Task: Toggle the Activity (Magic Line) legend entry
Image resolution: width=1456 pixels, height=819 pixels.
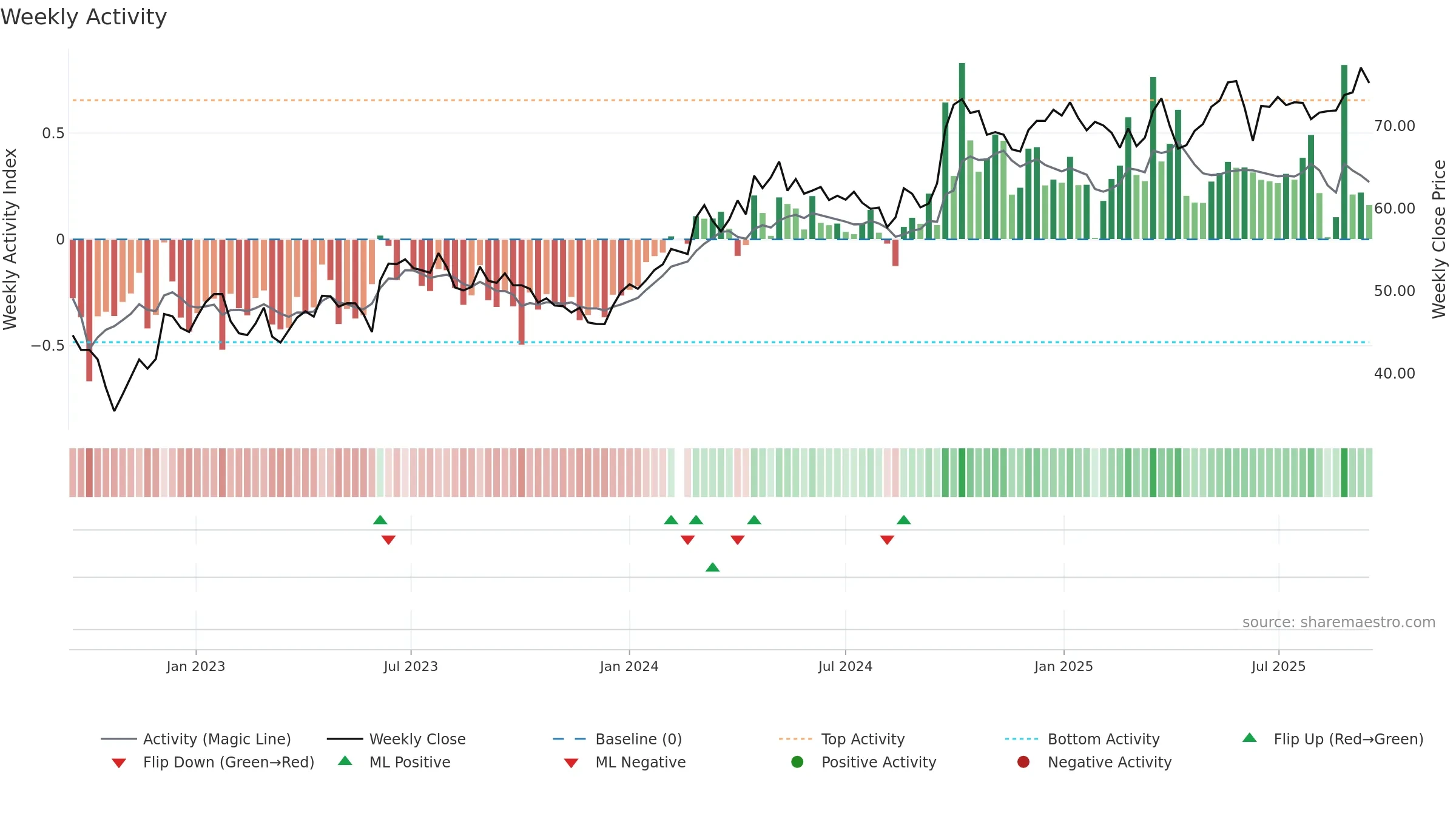Action: point(196,739)
